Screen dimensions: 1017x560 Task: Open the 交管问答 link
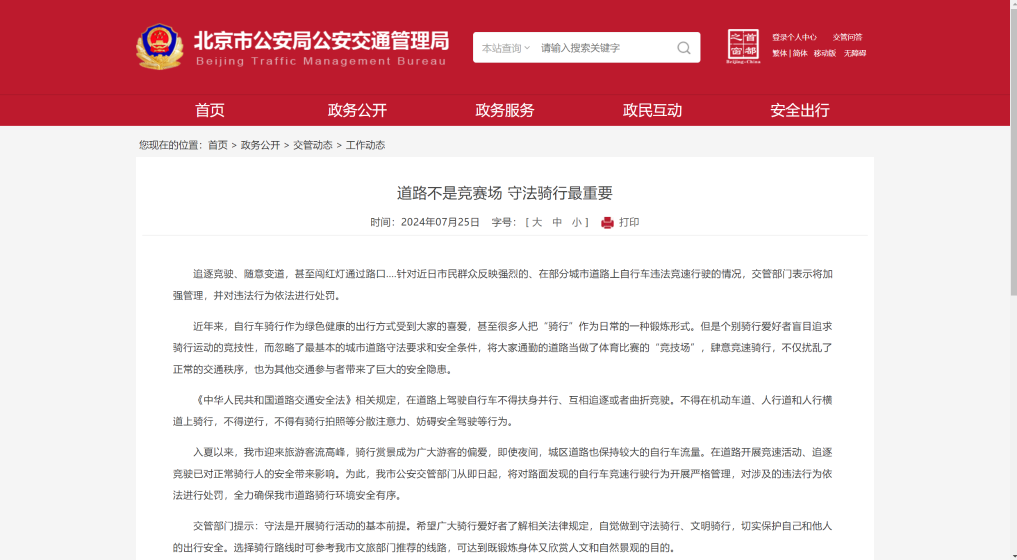(847, 37)
